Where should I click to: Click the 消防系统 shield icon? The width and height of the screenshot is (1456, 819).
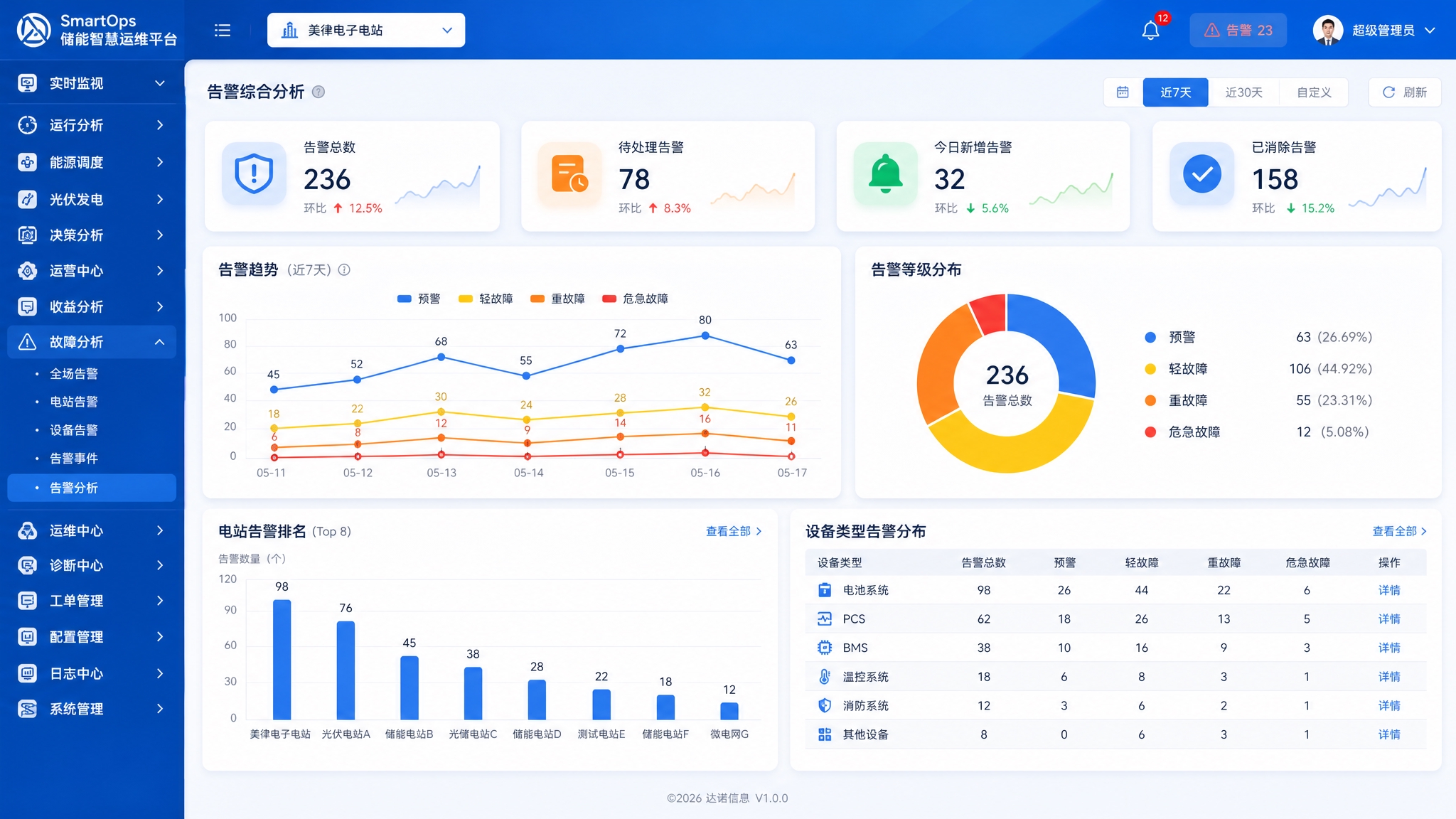pyautogui.click(x=825, y=705)
